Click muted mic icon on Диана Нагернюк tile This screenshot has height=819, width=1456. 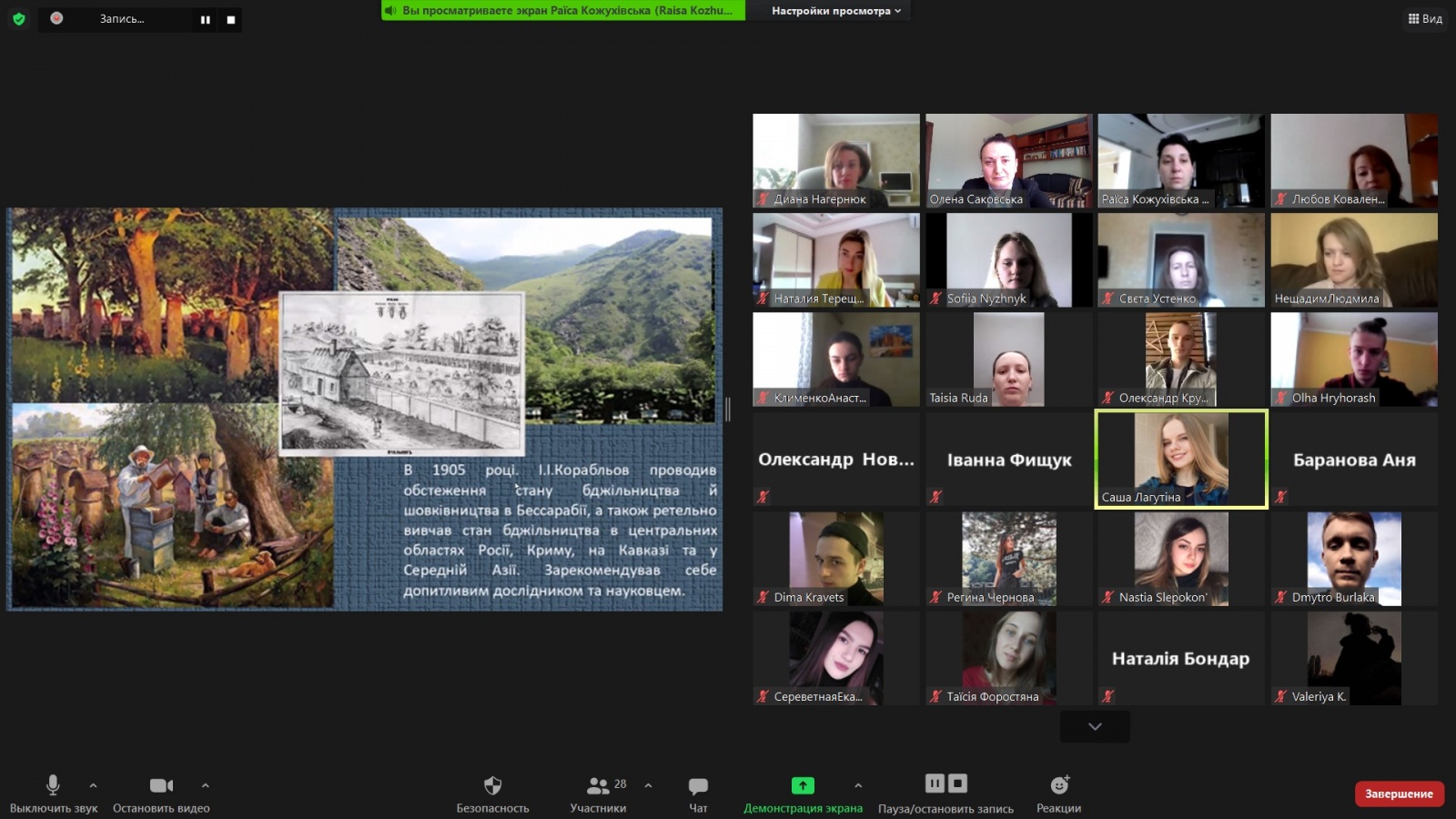763,199
